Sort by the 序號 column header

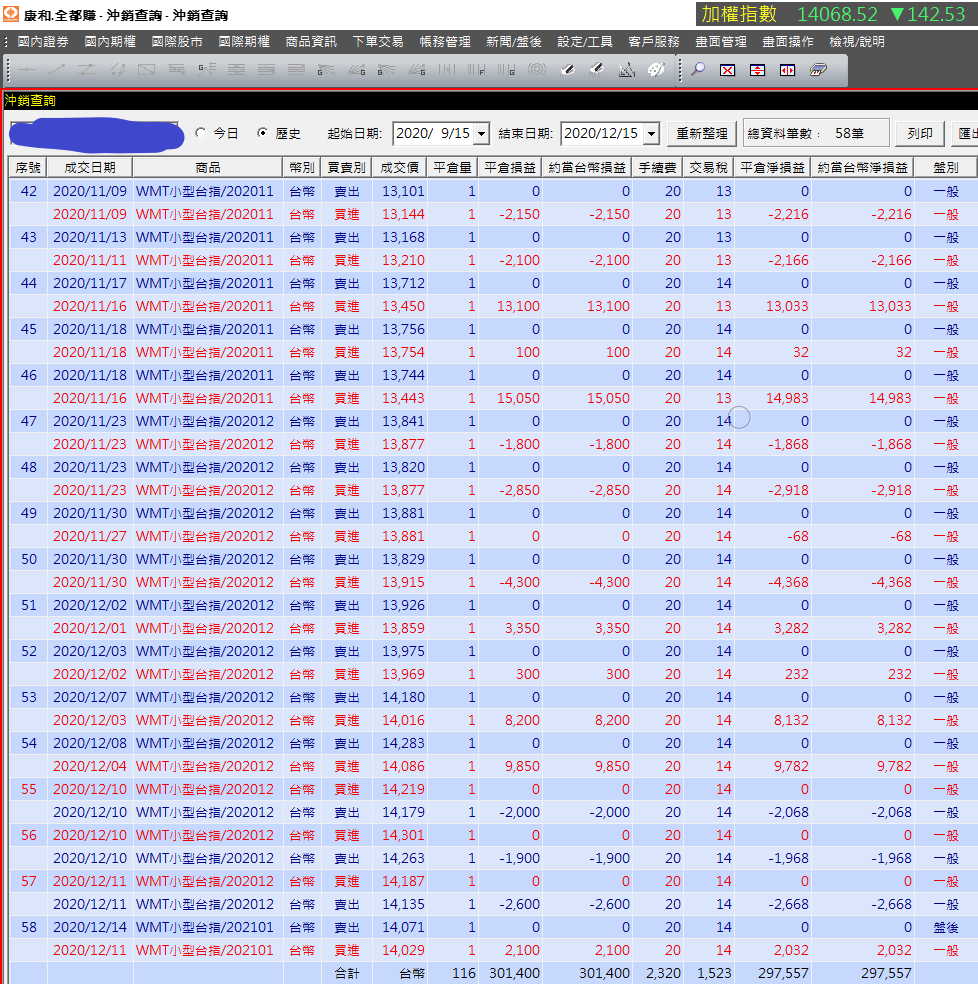[x=28, y=168]
